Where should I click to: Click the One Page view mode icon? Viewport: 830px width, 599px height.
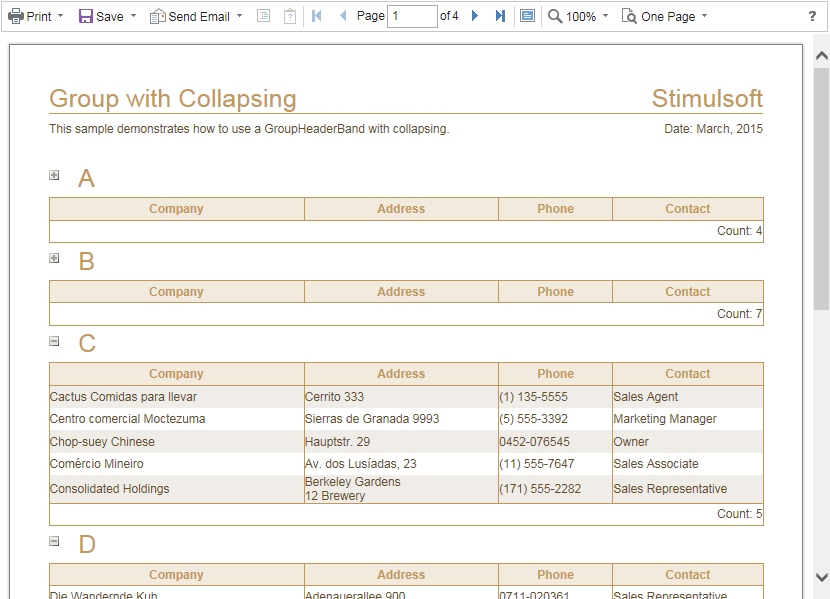[629, 16]
